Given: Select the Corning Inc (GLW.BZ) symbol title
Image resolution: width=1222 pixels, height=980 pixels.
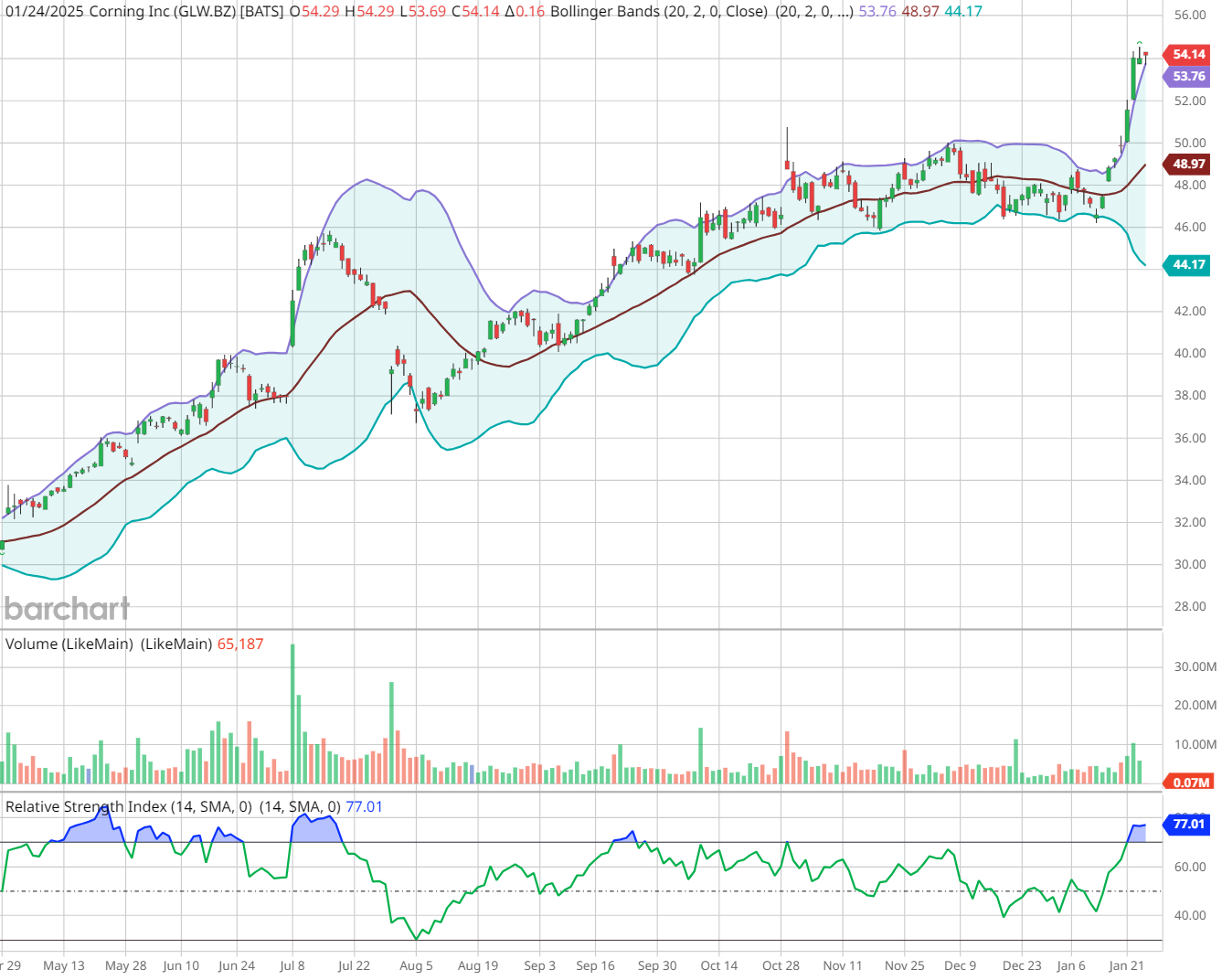Looking at the screenshot, I should pos(163,12).
